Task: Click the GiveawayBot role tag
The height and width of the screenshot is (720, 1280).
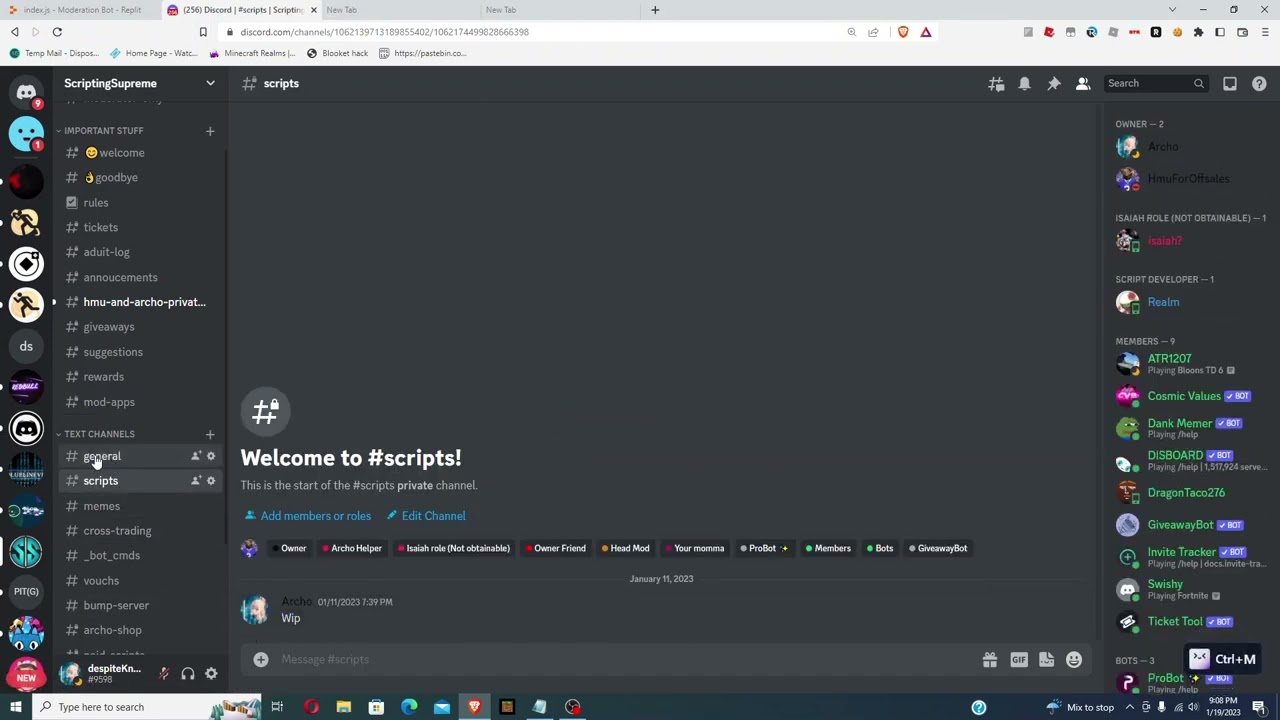Action: (x=937, y=548)
